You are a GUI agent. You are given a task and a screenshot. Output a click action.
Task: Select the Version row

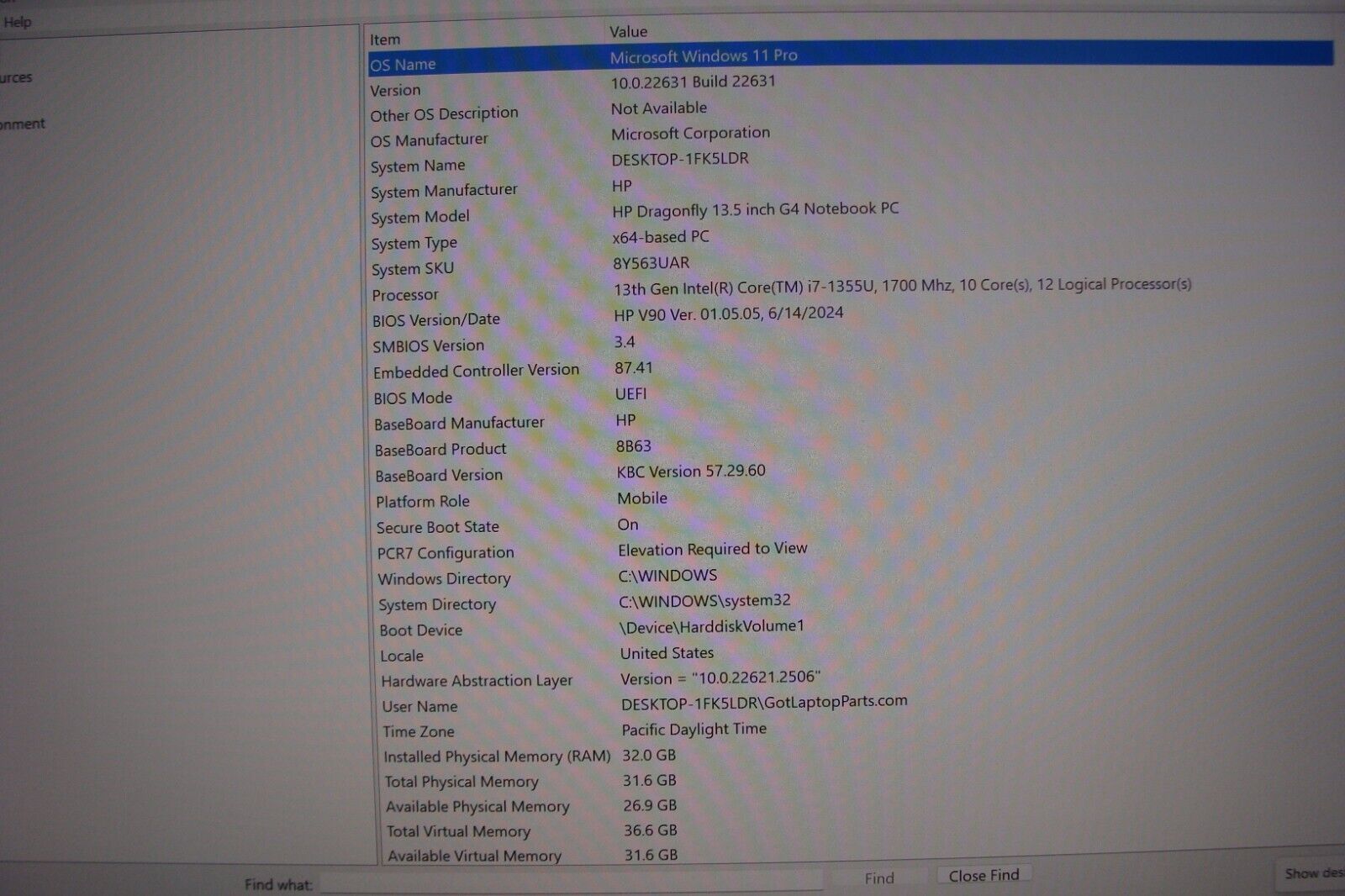tap(851, 85)
